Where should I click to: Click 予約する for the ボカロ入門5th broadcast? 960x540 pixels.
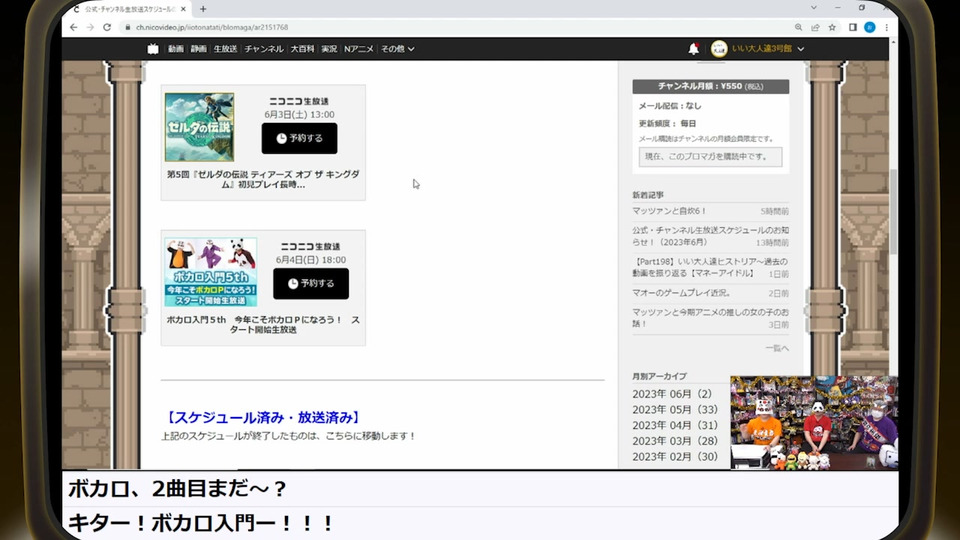click(x=311, y=283)
